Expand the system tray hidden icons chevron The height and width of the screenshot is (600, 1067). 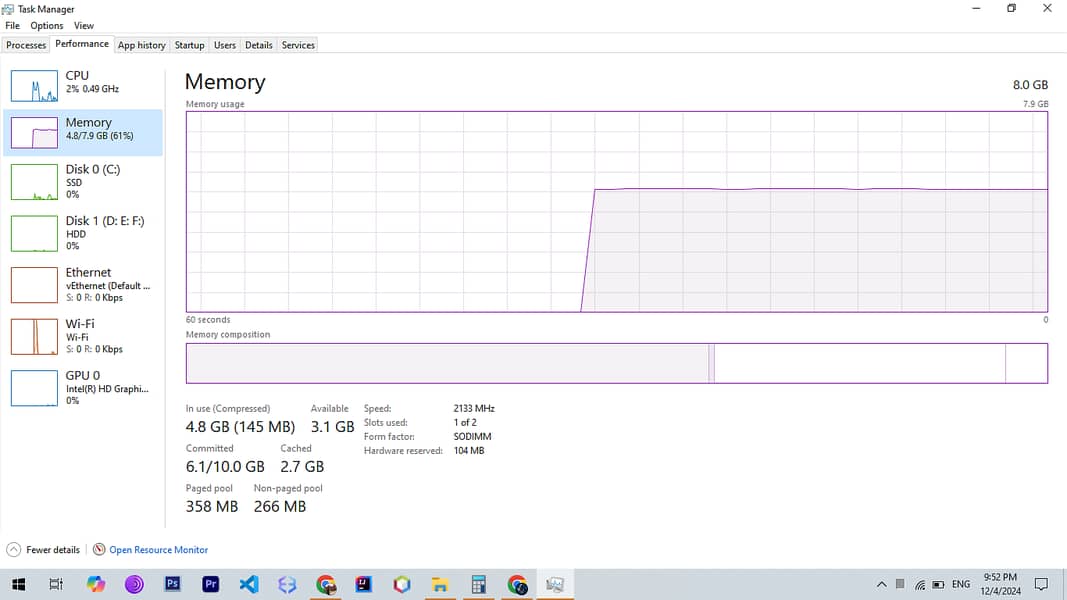click(x=881, y=584)
